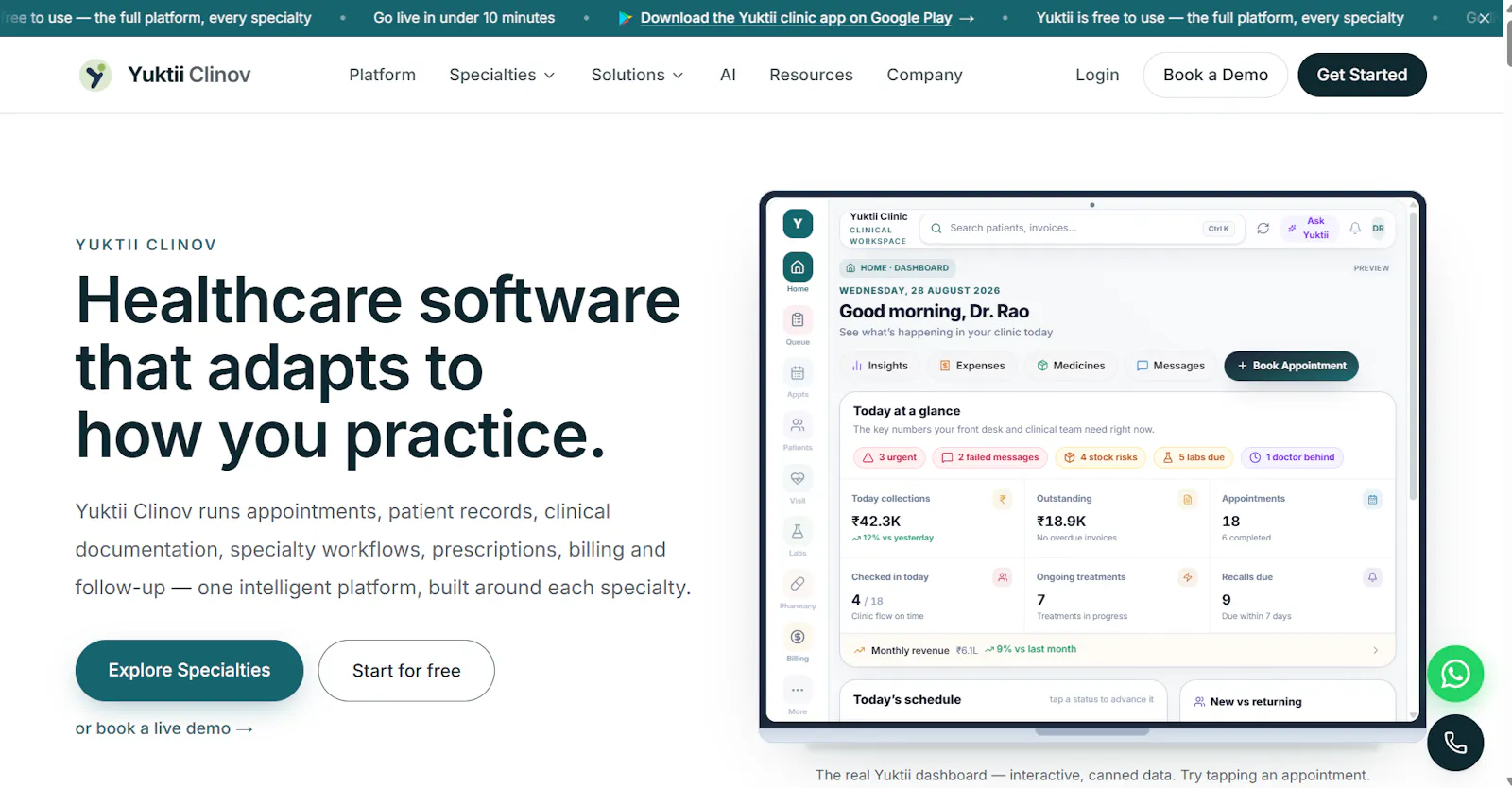1512x788 pixels.
Task: Open Queue in dashboard sidebar
Action: pyautogui.click(x=798, y=327)
